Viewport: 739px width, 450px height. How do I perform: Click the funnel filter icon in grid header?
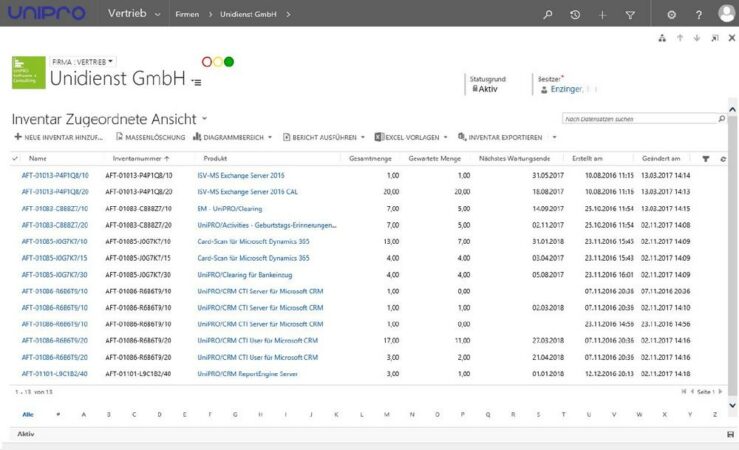pyautogui.click(x=705, y=159)
